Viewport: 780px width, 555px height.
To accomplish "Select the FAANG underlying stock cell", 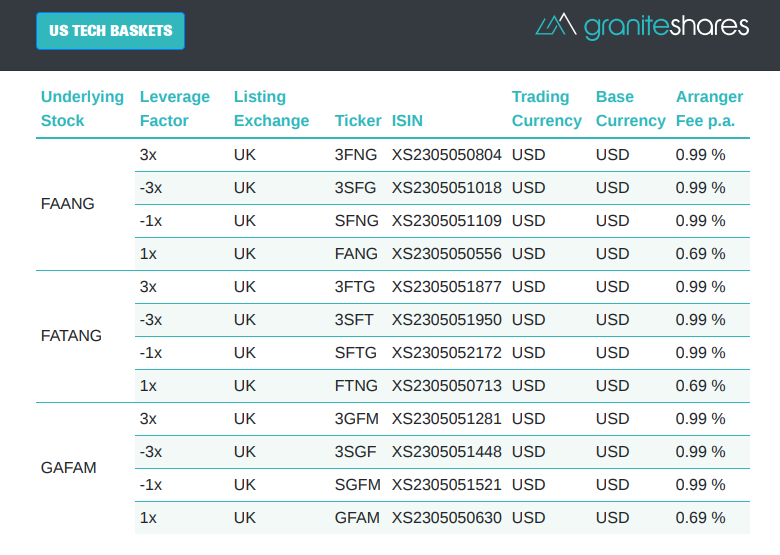I will tap(68, 204).
